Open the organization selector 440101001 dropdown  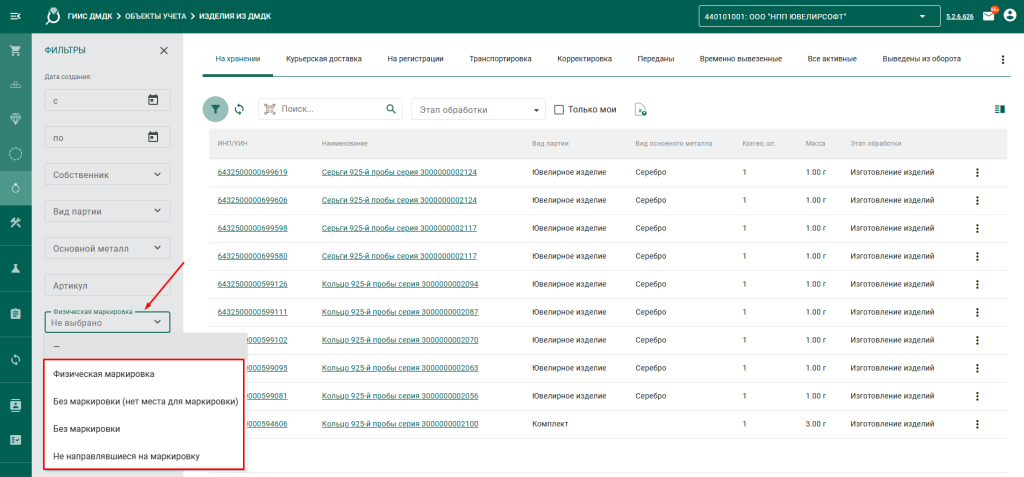pos(819,16)
